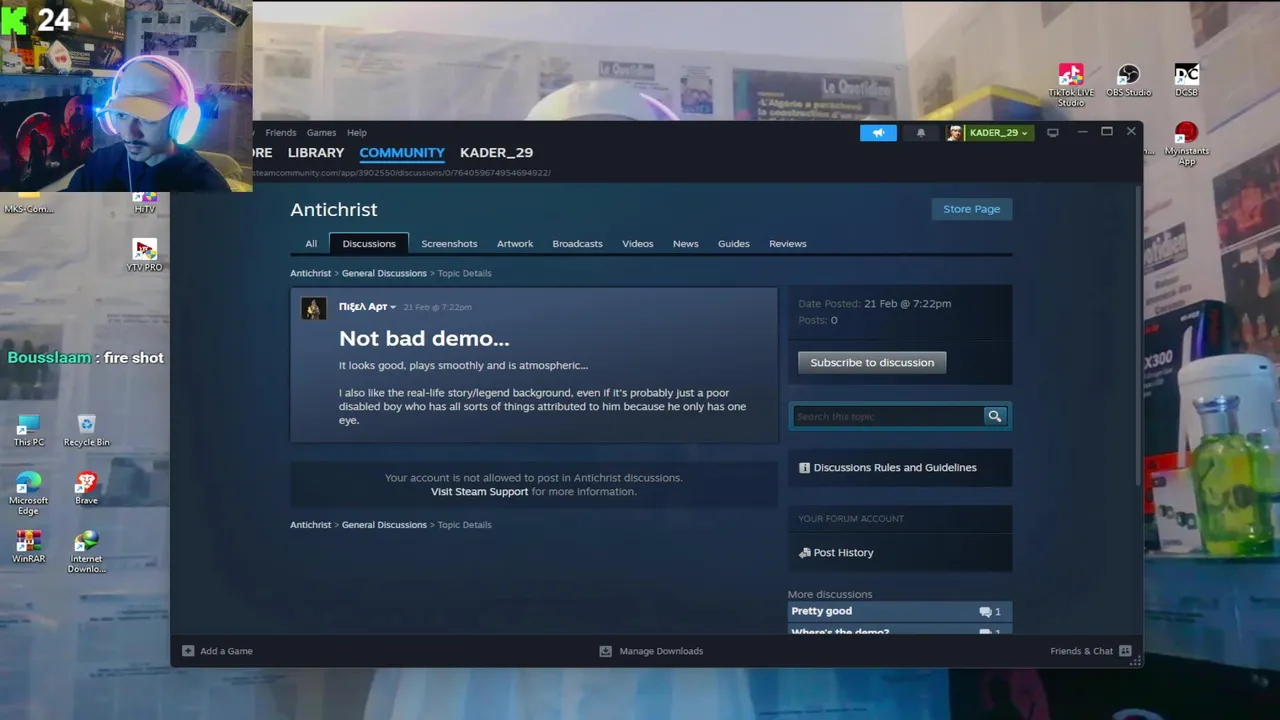Open Post History link
The image size is (1280, 720).
(x=843, y=552)
